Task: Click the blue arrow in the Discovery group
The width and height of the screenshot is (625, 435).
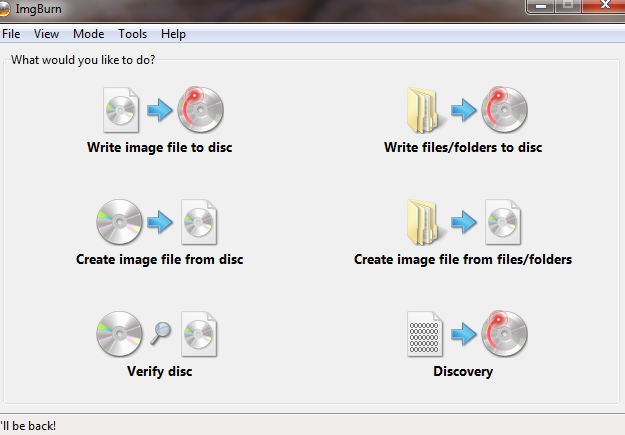Action: 464,334
